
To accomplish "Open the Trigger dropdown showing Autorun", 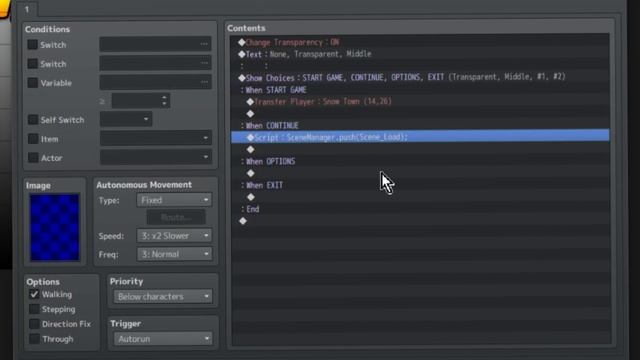I will [163, 339].
